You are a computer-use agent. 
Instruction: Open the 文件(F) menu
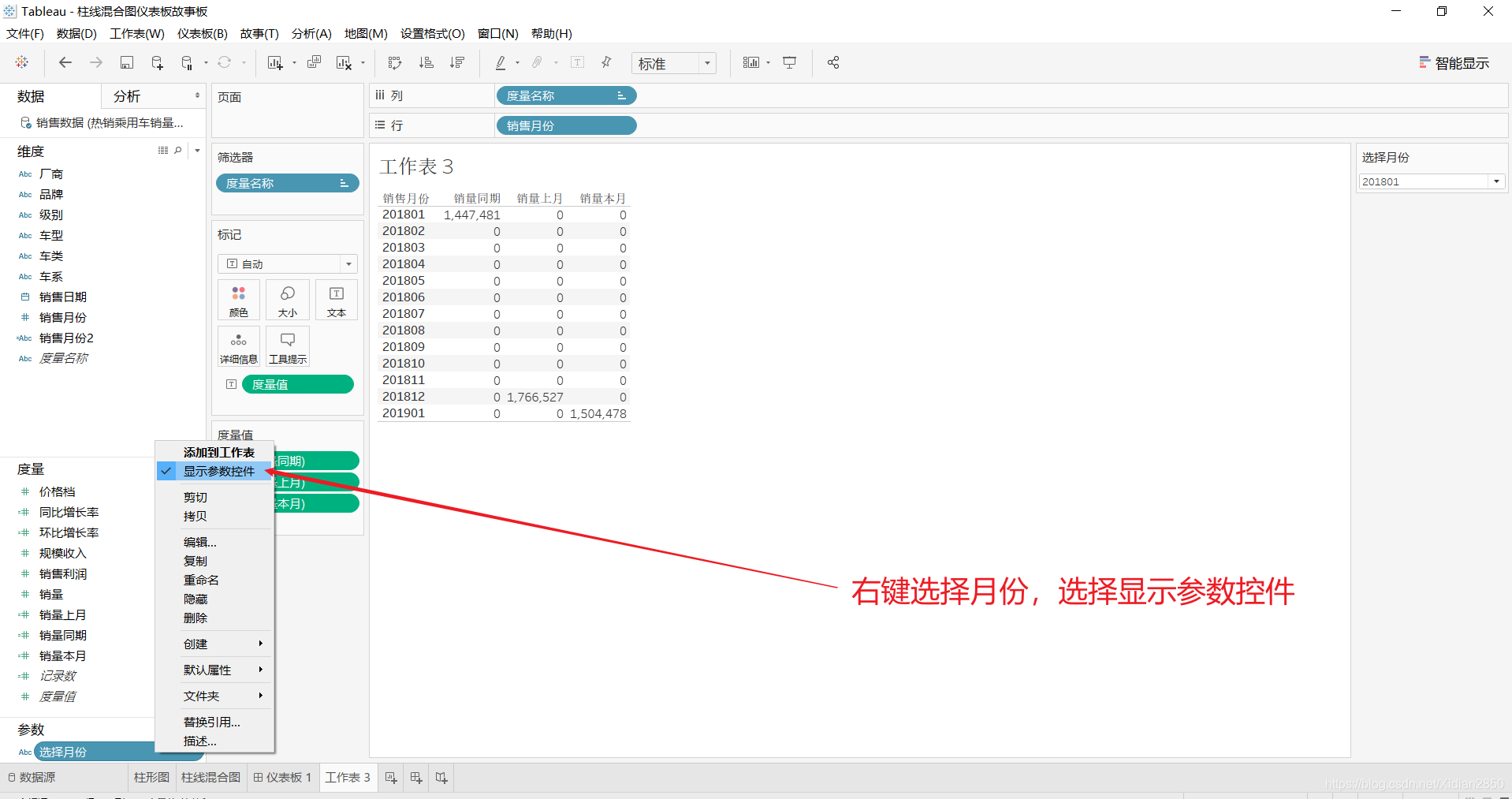coord(25,33)
